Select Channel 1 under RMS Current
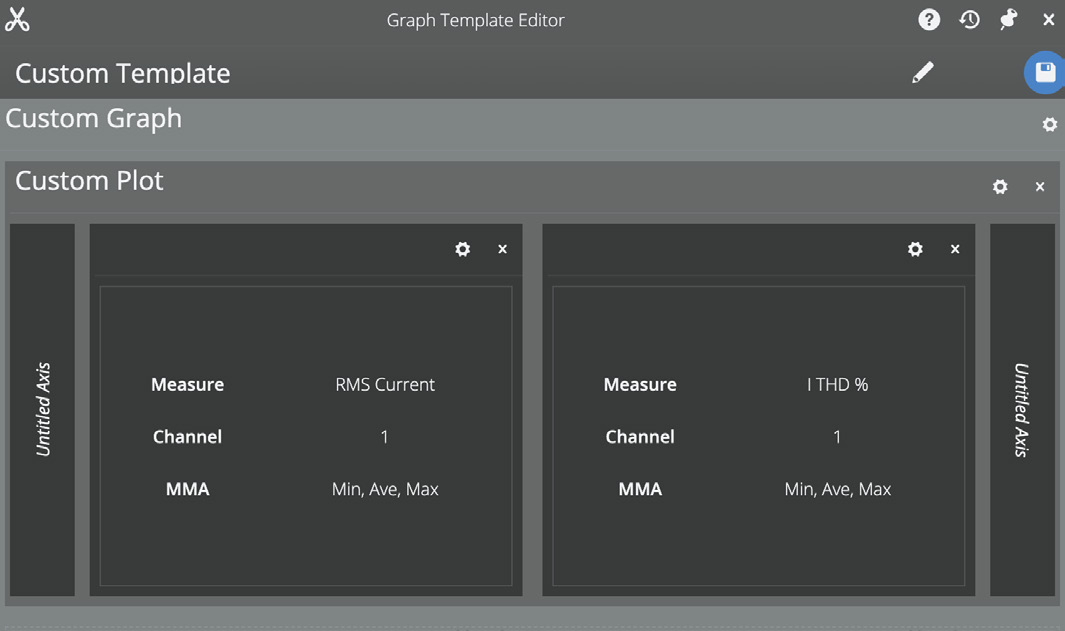Screen dimensions: 1065x631 click(x=384, y=437)
